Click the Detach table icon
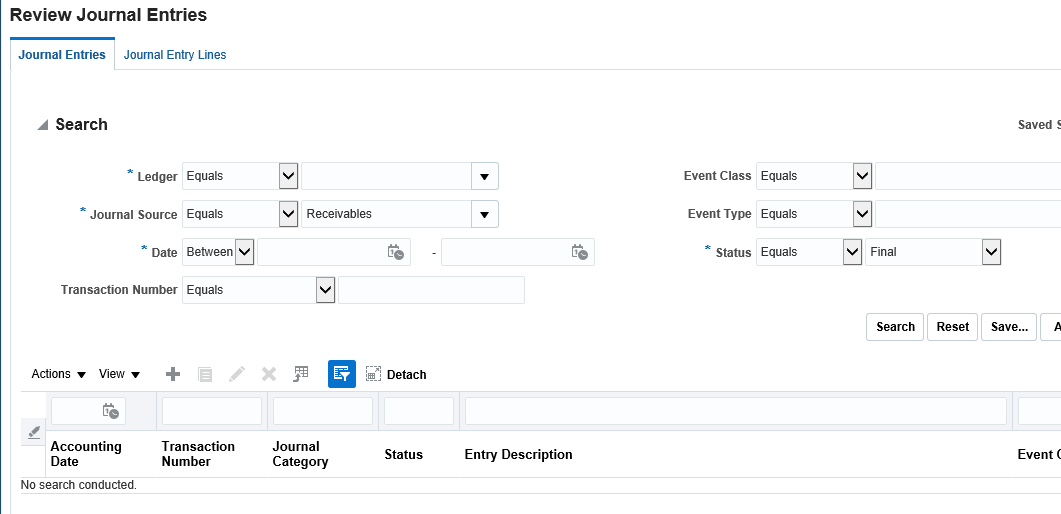The width and height of the screenshot is (1061, 514). pos(397,374)
